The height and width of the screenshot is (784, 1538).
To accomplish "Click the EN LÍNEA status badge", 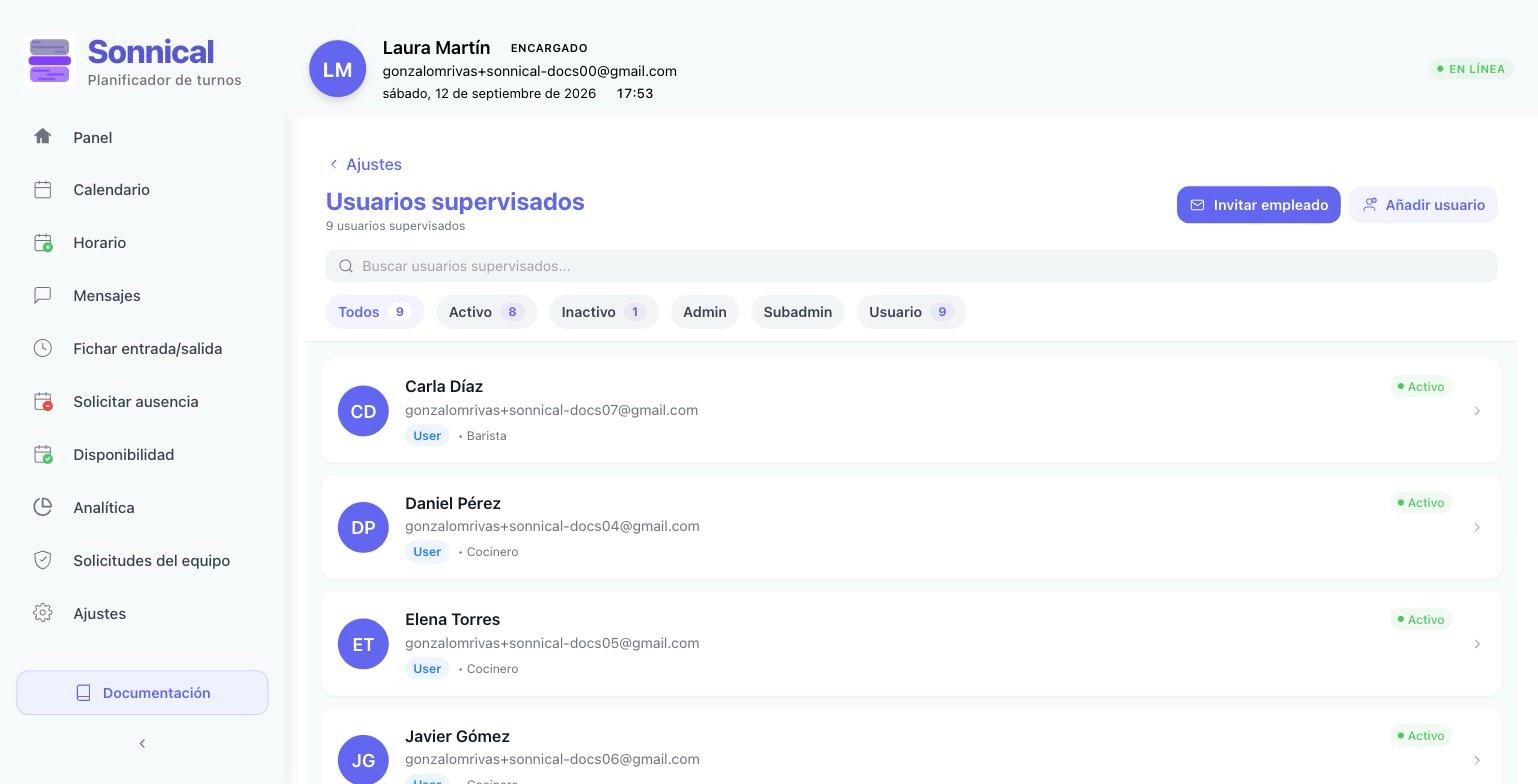I will pyautogui.click(x=1470, y=69).
